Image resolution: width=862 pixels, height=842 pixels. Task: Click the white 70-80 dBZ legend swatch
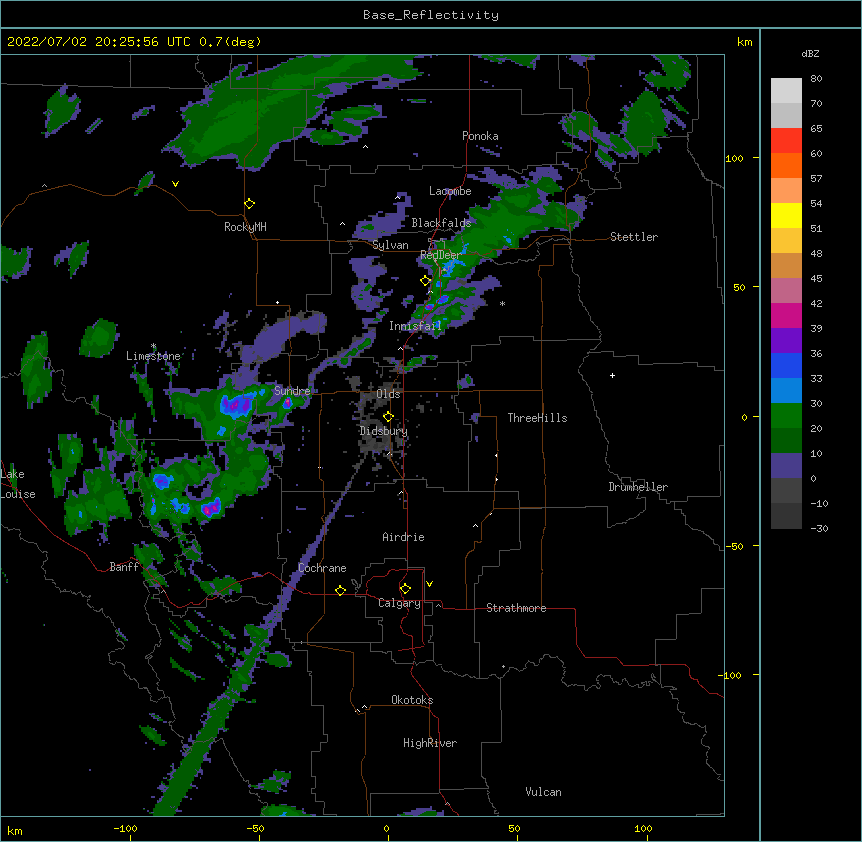pyautogui.click(x=786, y=90)
